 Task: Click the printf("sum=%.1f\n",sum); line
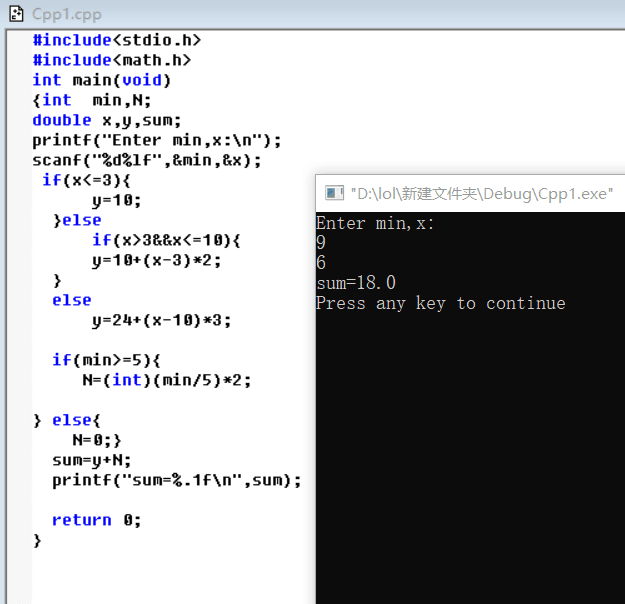(177, 480)
